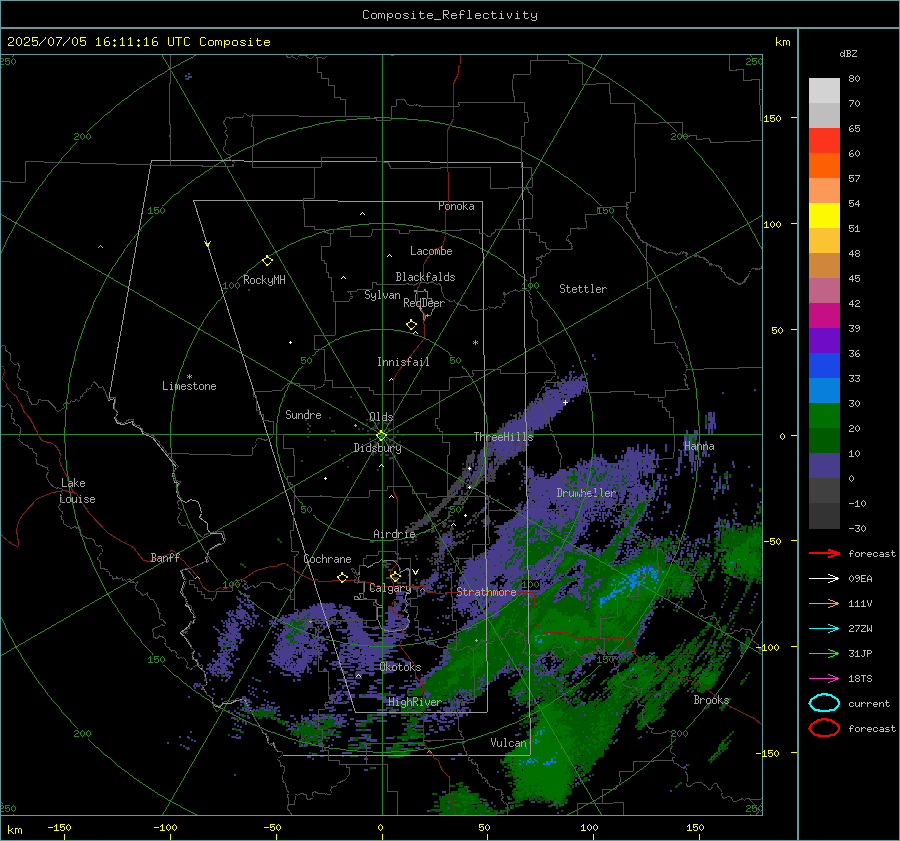Click the Okotoks city label

tap(400, 667)
